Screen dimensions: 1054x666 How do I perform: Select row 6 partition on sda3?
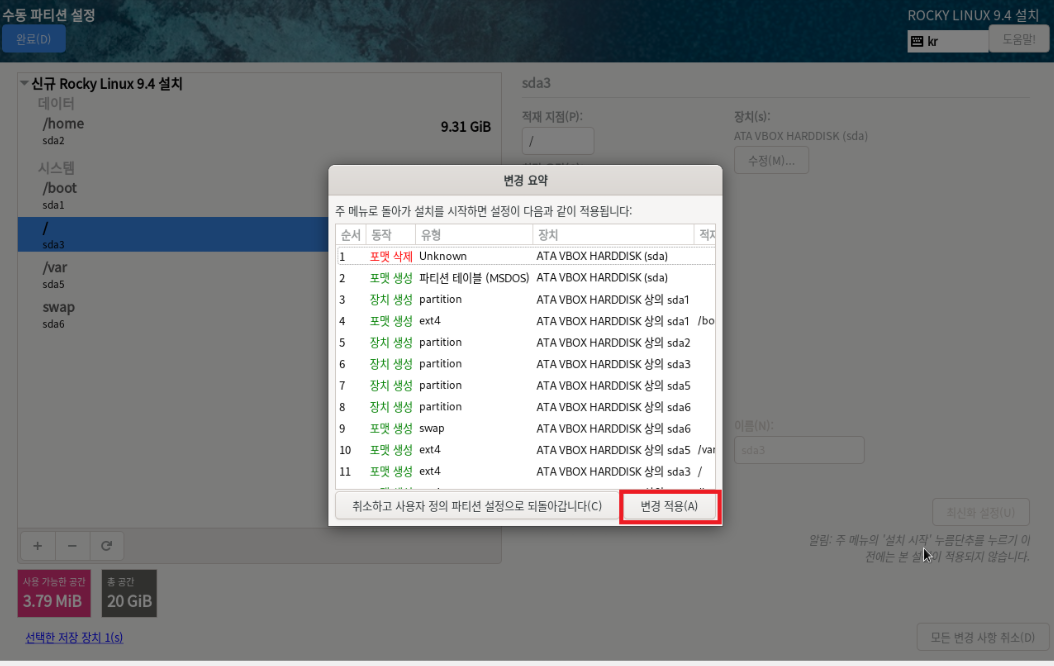click(526, 364)
